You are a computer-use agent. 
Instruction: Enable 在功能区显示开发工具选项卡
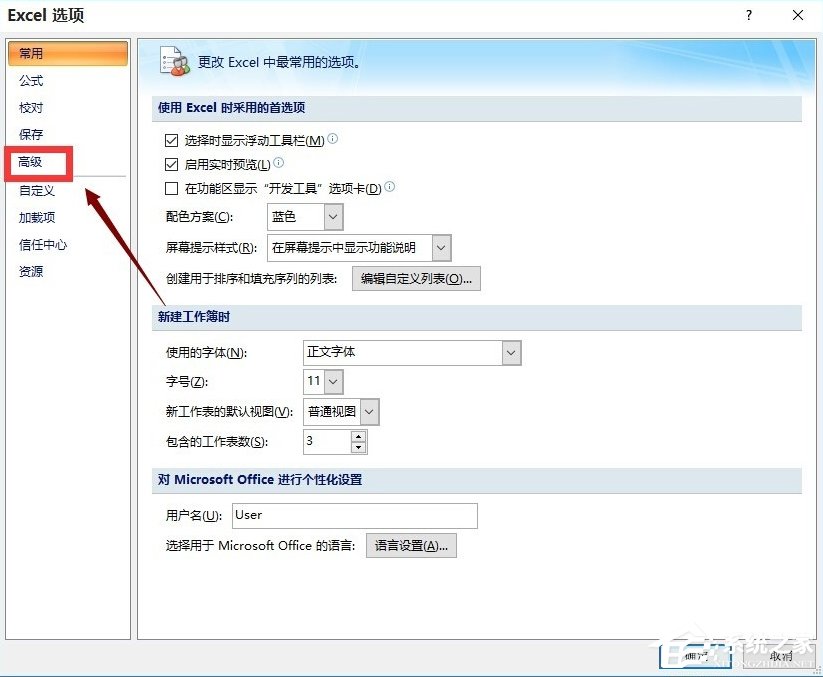pyautogui.click(x=171, y=187)
